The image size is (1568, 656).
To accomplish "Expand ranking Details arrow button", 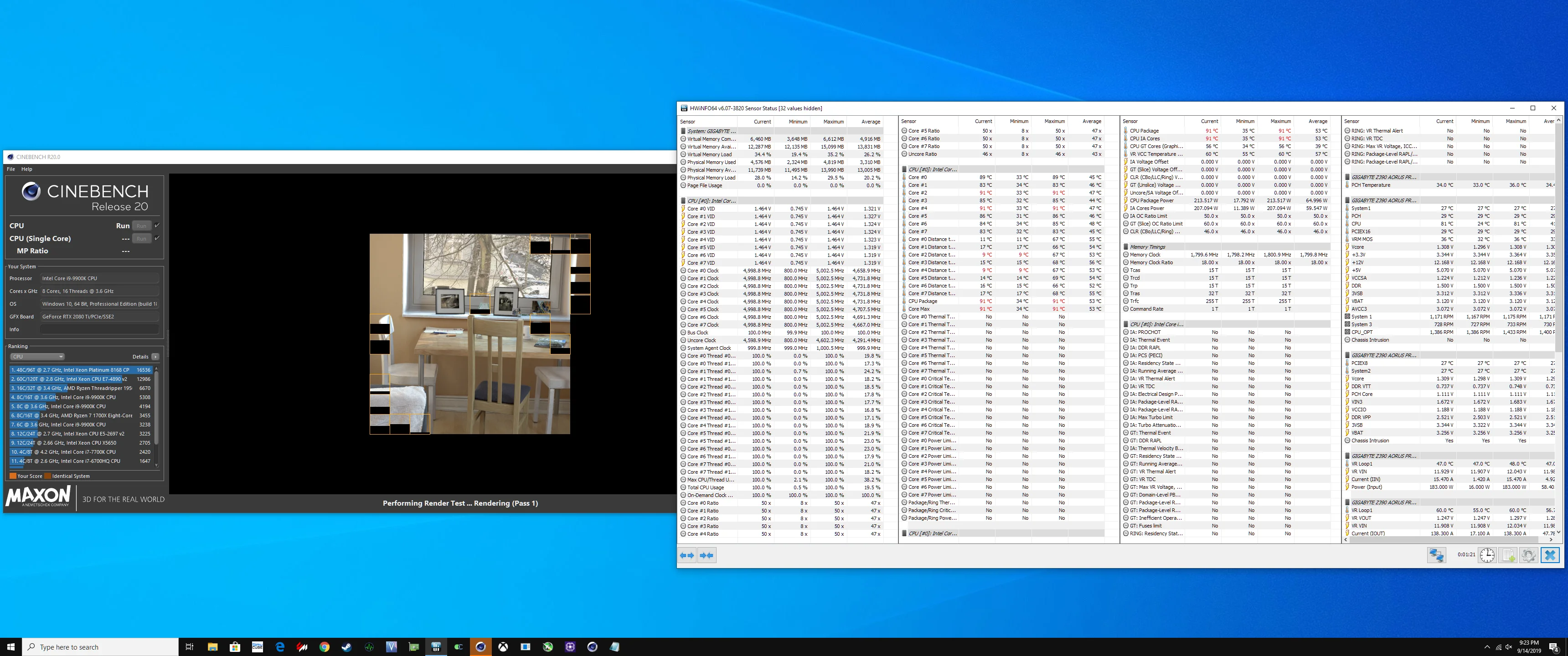I will click(x=155, y=357).
